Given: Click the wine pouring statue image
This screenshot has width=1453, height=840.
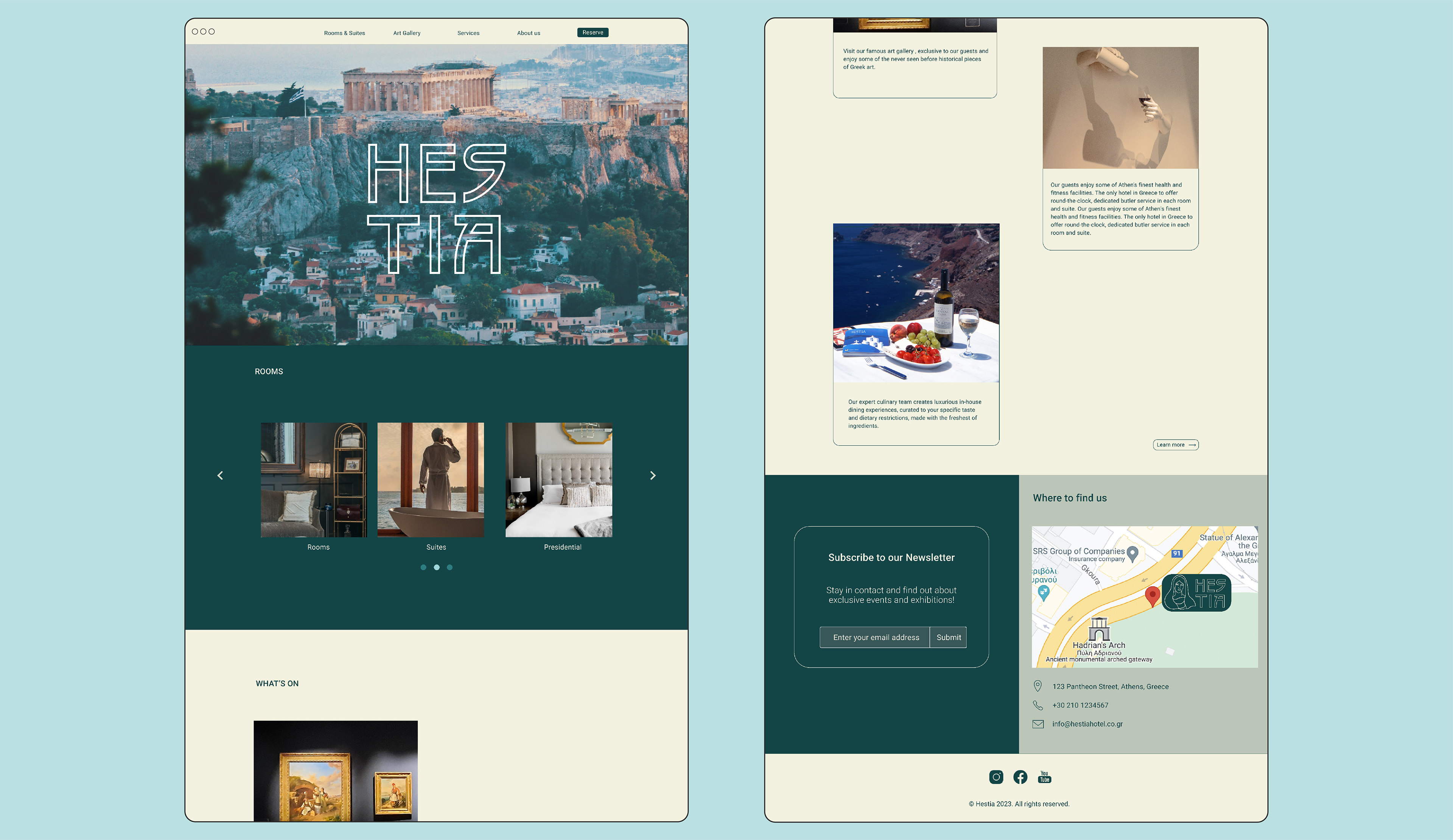Looking at the screenshot, I should coord(1120,108).
